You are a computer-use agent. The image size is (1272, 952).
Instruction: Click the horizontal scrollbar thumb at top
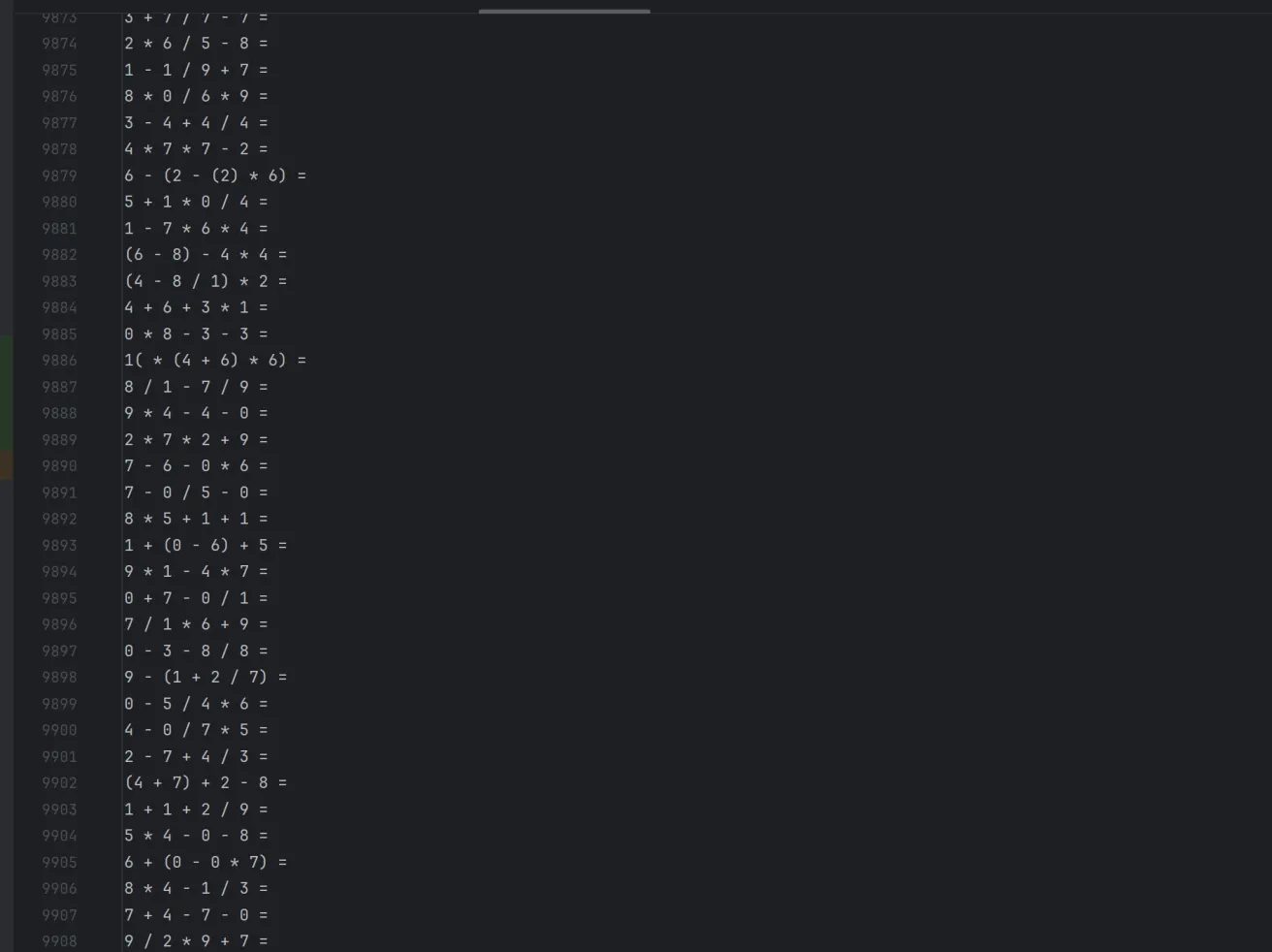point(564,12)
